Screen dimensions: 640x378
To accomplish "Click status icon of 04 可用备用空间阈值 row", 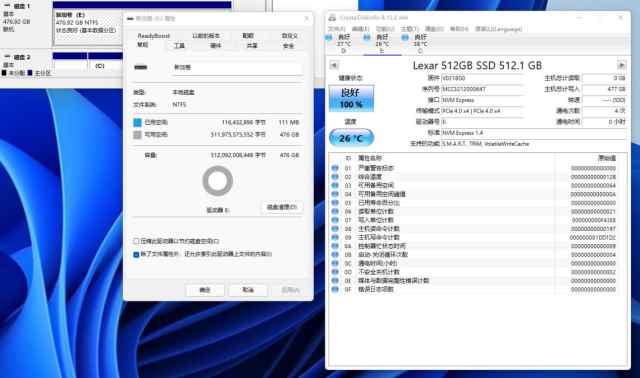I will [x=335, y=194].
